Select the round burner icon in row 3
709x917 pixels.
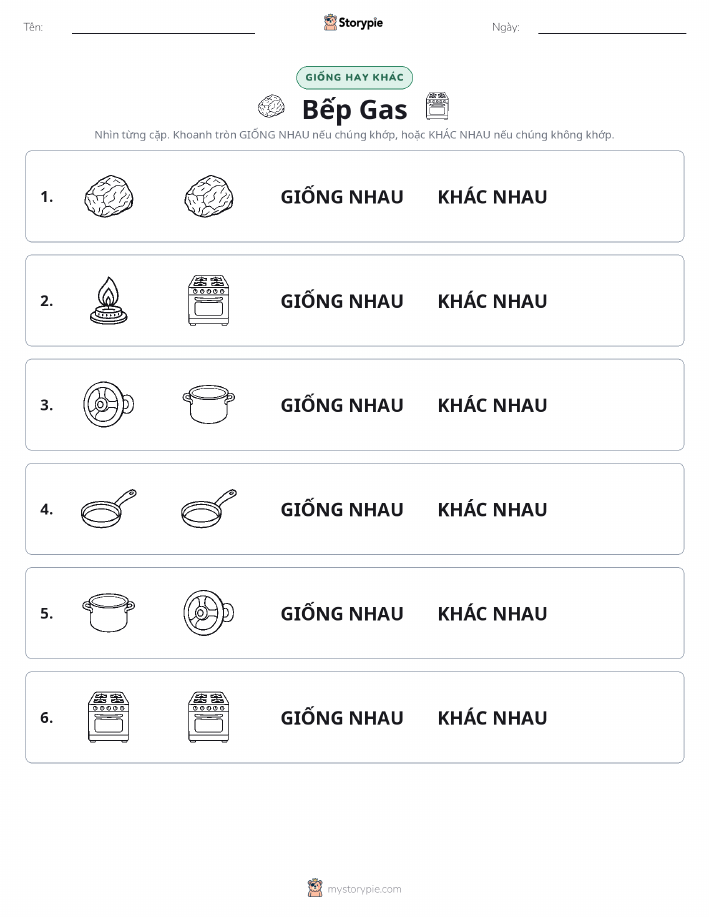pos(109,405)
